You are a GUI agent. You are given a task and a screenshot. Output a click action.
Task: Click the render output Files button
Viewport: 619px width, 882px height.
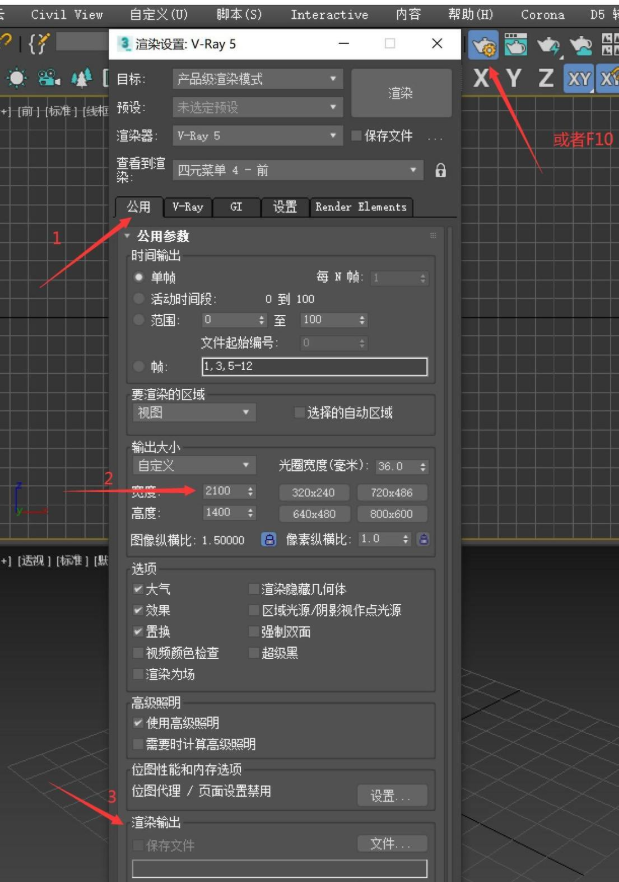tap(392, 844)
